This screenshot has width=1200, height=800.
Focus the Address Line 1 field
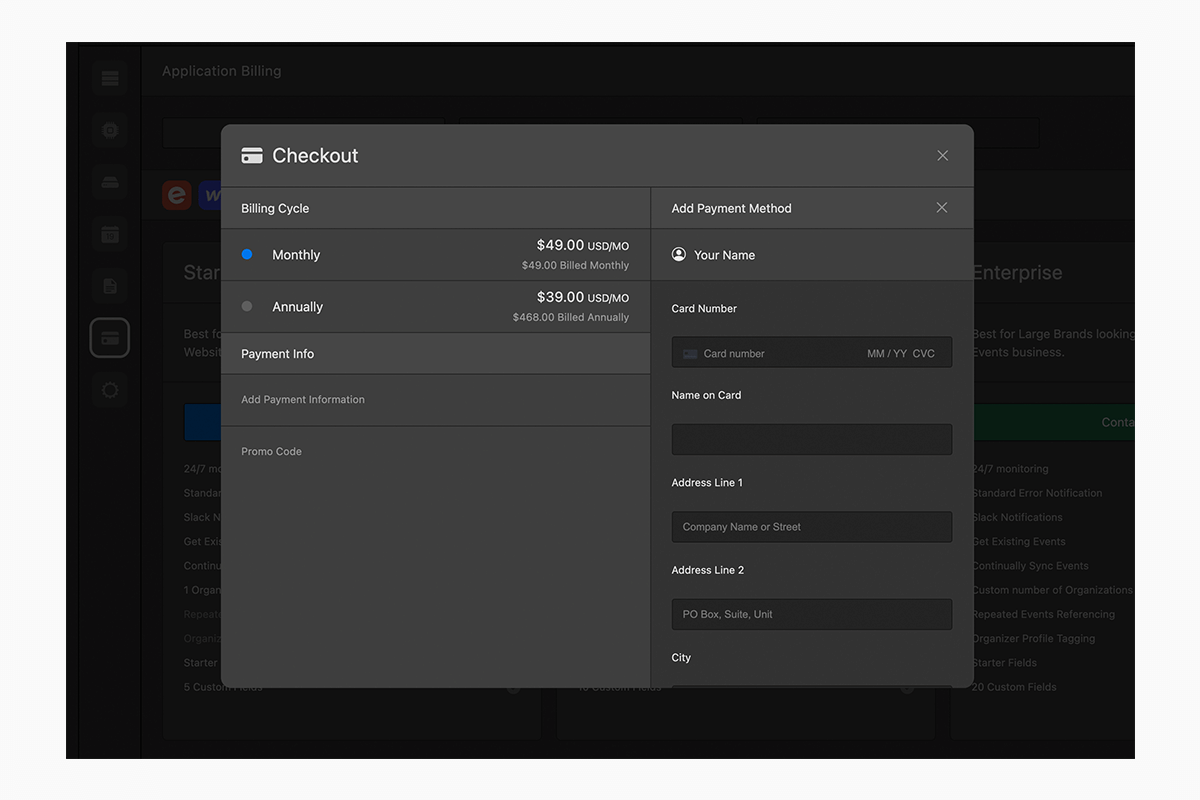point(812,527)
